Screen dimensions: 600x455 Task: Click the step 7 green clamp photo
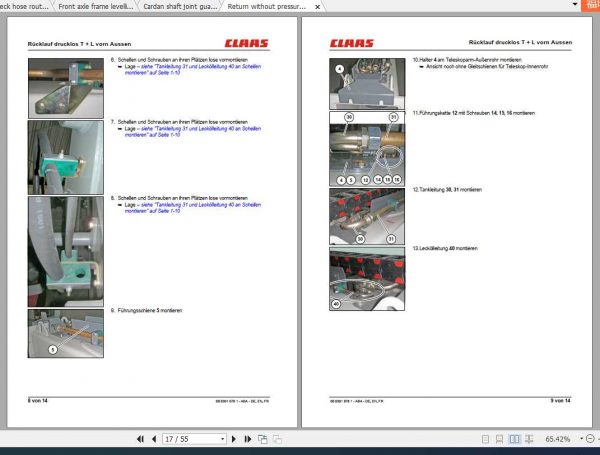[x=66, y=157]
